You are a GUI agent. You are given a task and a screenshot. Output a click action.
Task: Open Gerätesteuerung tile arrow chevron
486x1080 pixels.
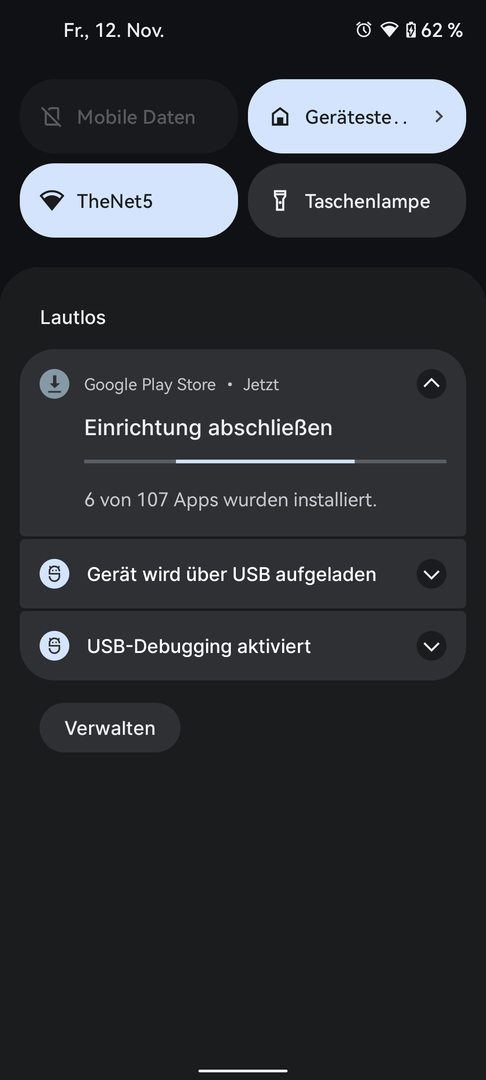point(439,116)
